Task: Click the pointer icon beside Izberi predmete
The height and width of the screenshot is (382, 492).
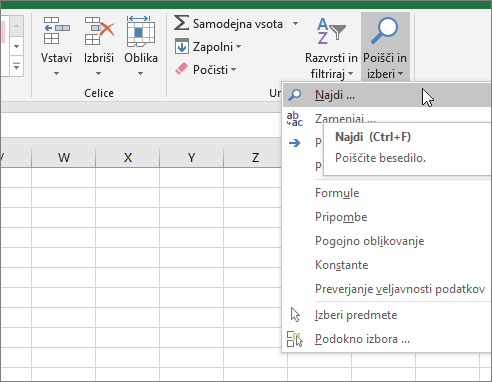Action: coord(295,315)
